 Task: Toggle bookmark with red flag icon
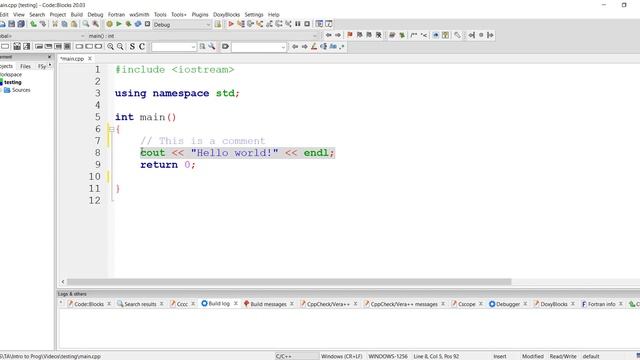pyautogui.click(x=350, y=35)
